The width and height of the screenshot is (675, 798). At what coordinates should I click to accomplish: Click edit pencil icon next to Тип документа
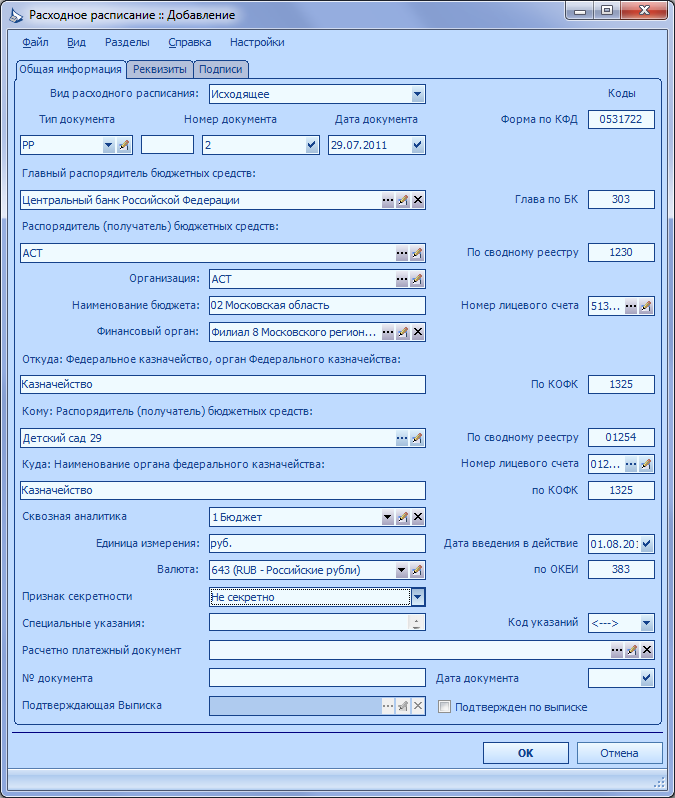point(124,145)
